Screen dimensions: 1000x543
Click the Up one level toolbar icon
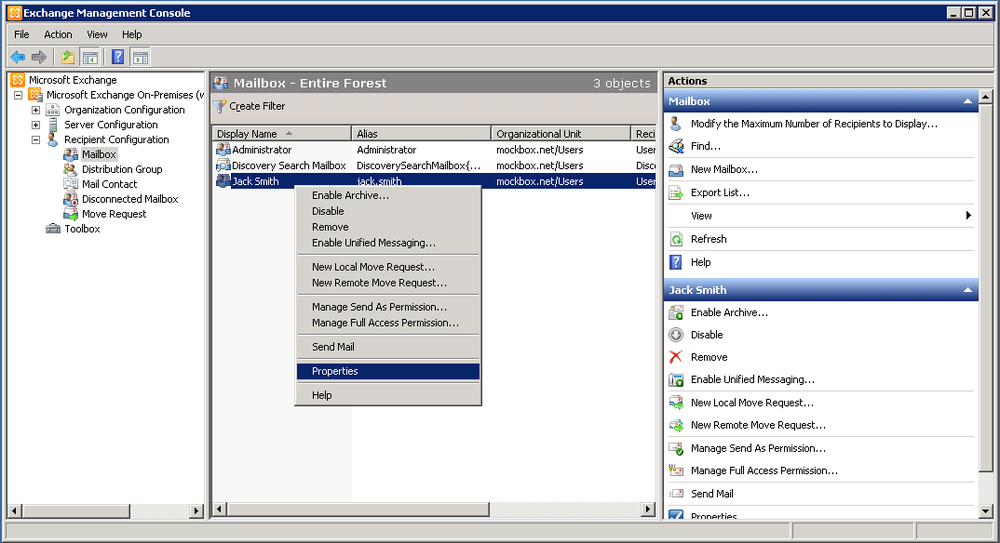68,57
